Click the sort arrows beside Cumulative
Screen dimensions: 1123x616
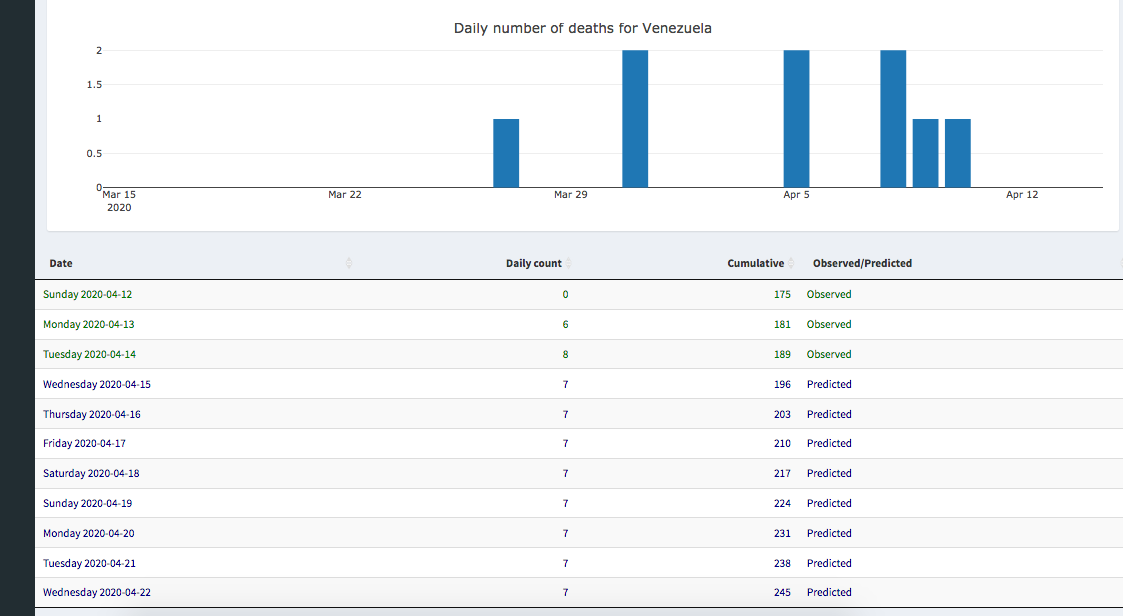(791, 263)
